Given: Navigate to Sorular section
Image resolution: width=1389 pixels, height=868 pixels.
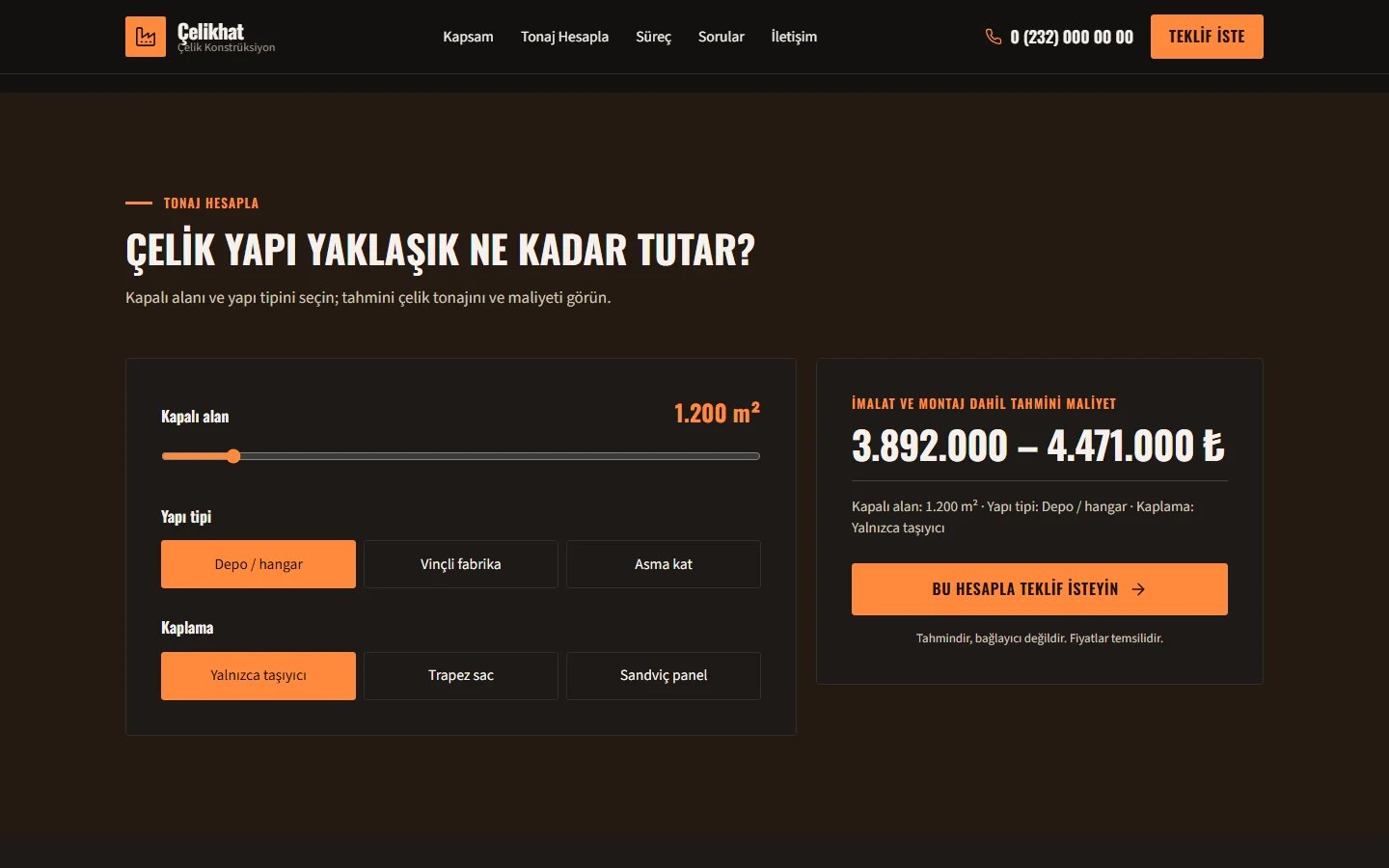Looking at the screenshot, I should [x=722, y=37].
